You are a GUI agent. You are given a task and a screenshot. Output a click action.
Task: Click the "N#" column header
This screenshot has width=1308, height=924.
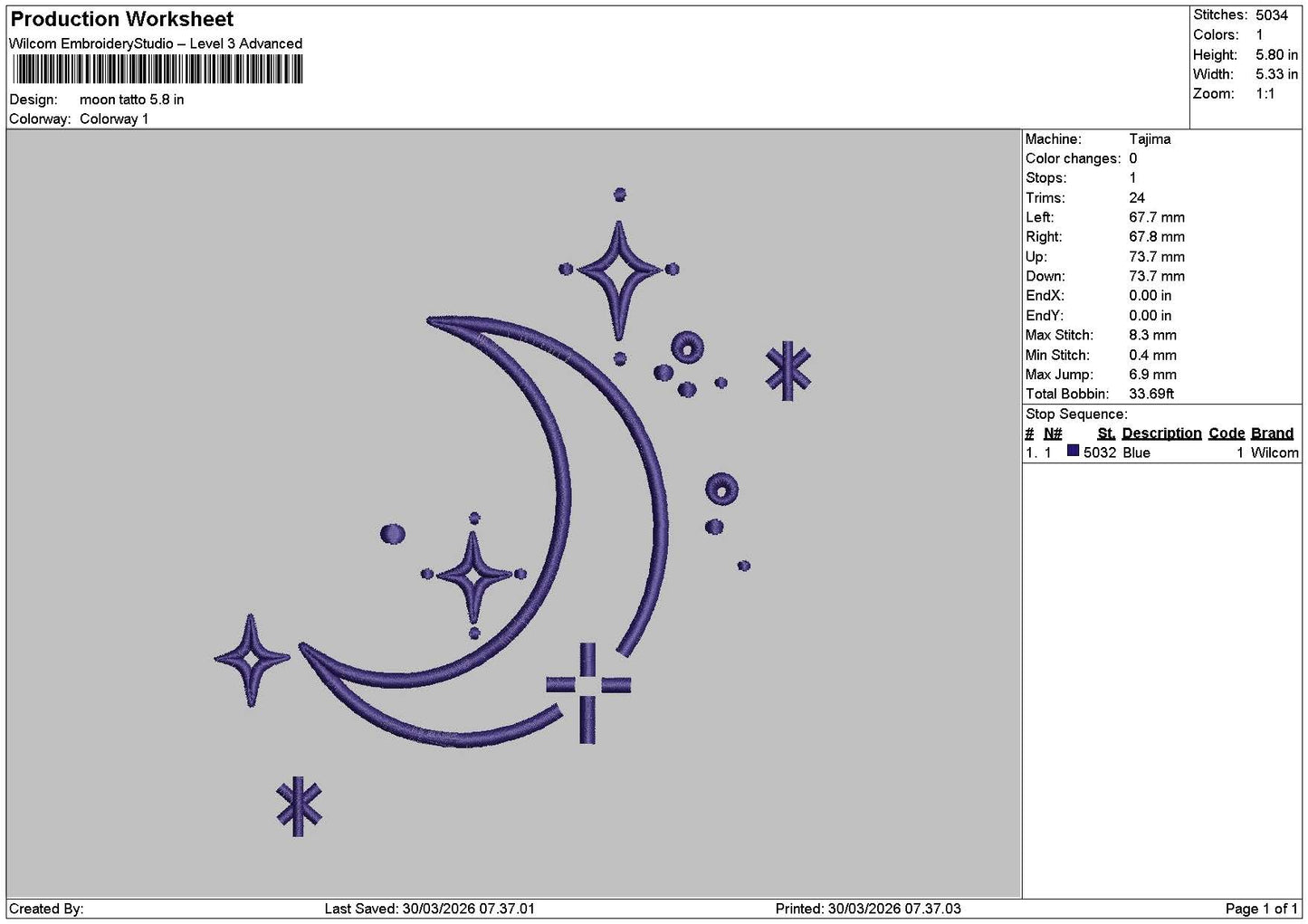(x=1053, y=433)
